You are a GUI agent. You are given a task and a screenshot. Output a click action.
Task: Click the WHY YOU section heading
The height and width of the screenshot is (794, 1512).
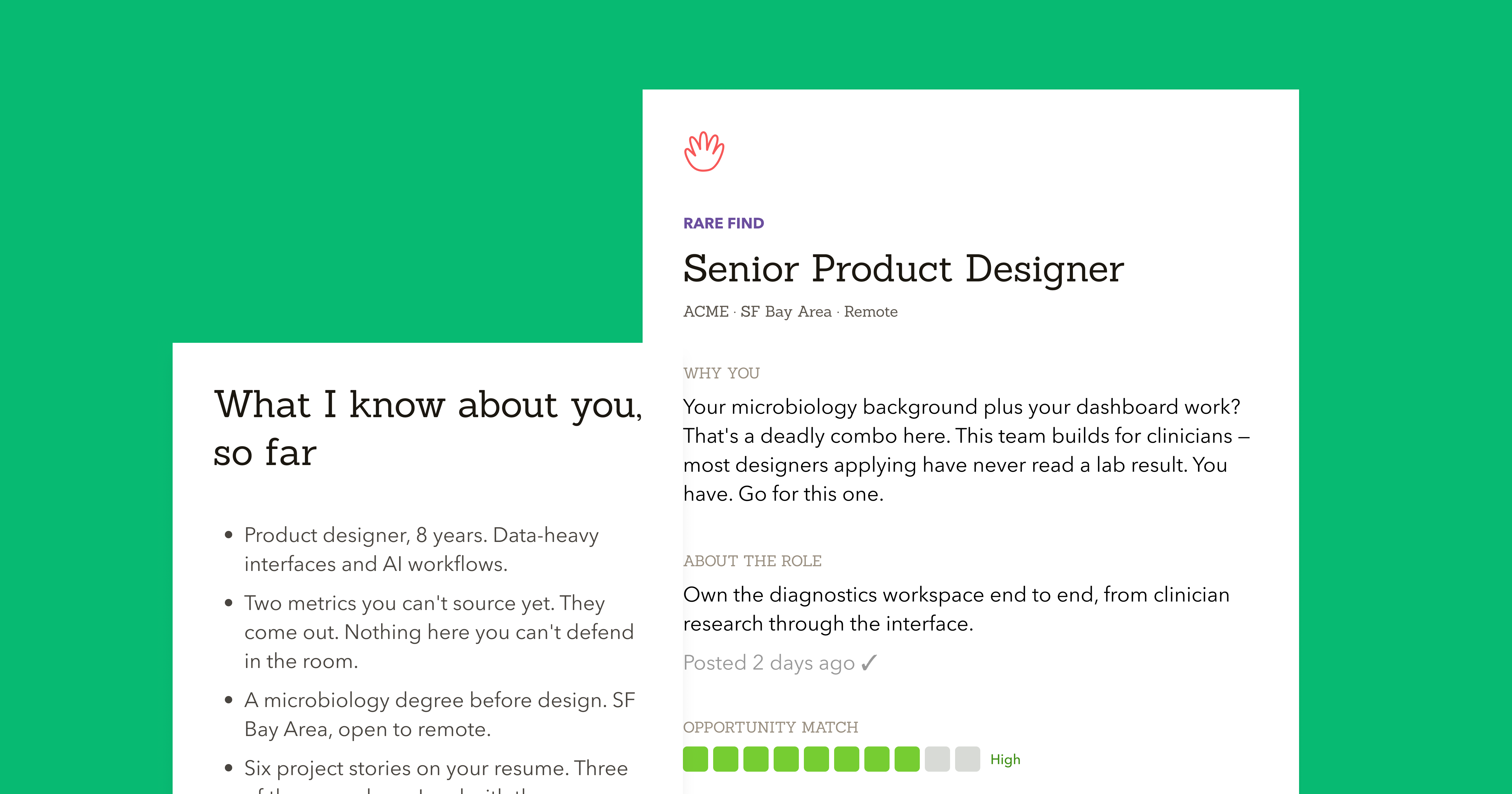(x=721, y=373)
